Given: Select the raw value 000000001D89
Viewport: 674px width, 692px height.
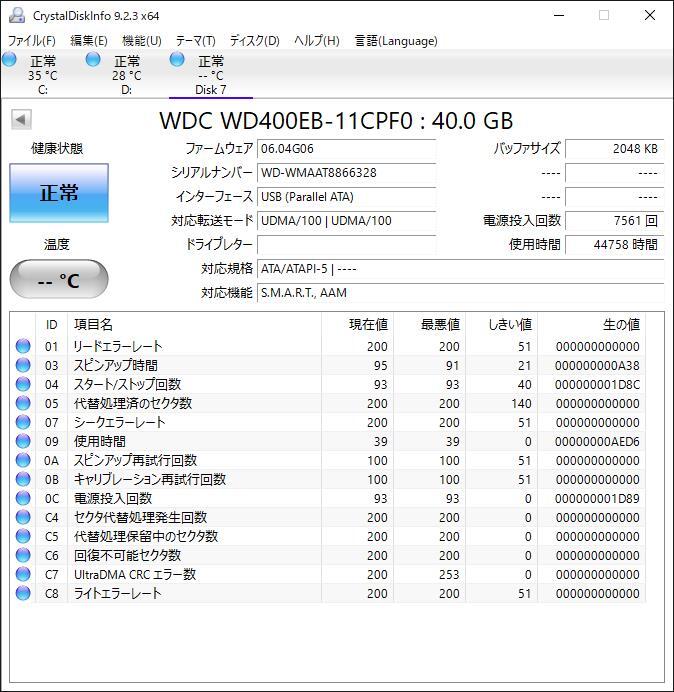Looking at the screenshot, I should 597,498.
